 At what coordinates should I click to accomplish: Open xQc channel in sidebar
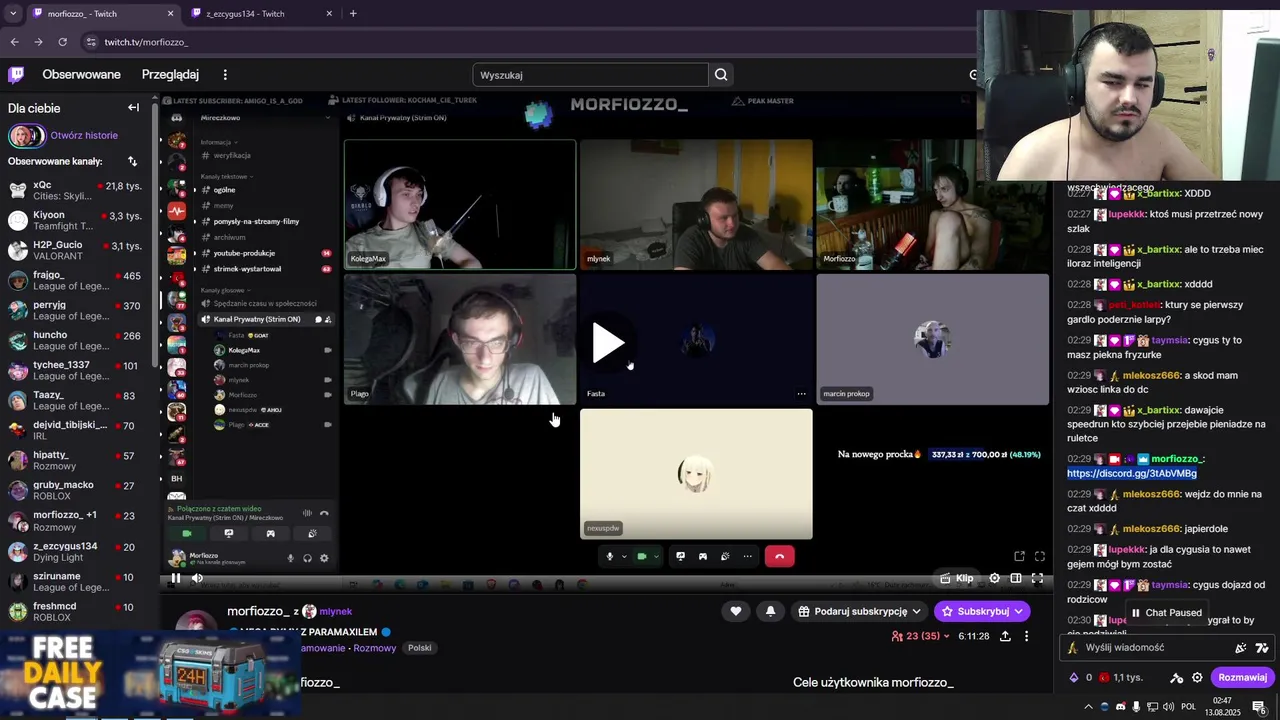pos(75,191)
